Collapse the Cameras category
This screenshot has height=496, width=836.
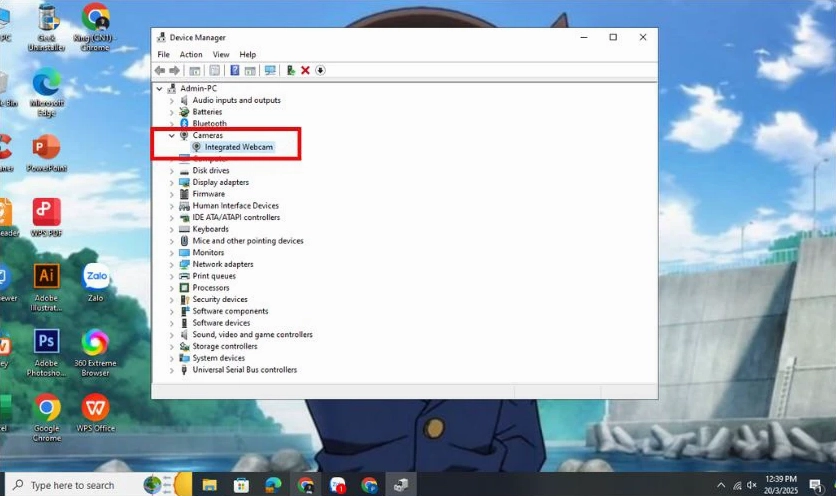pyautogui.click(x=172, y=135)
